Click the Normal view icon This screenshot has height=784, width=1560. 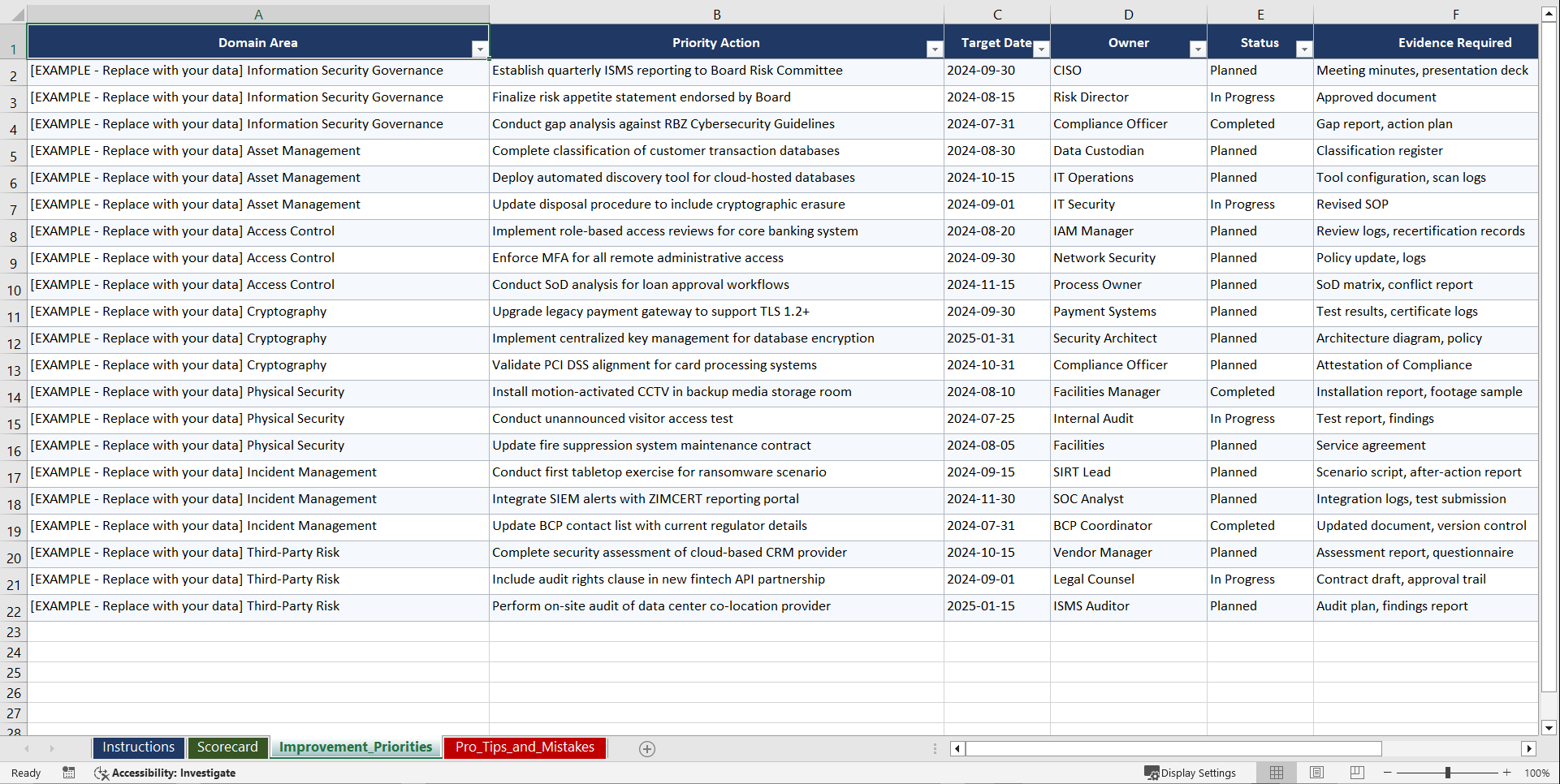tap(1276, 773)
